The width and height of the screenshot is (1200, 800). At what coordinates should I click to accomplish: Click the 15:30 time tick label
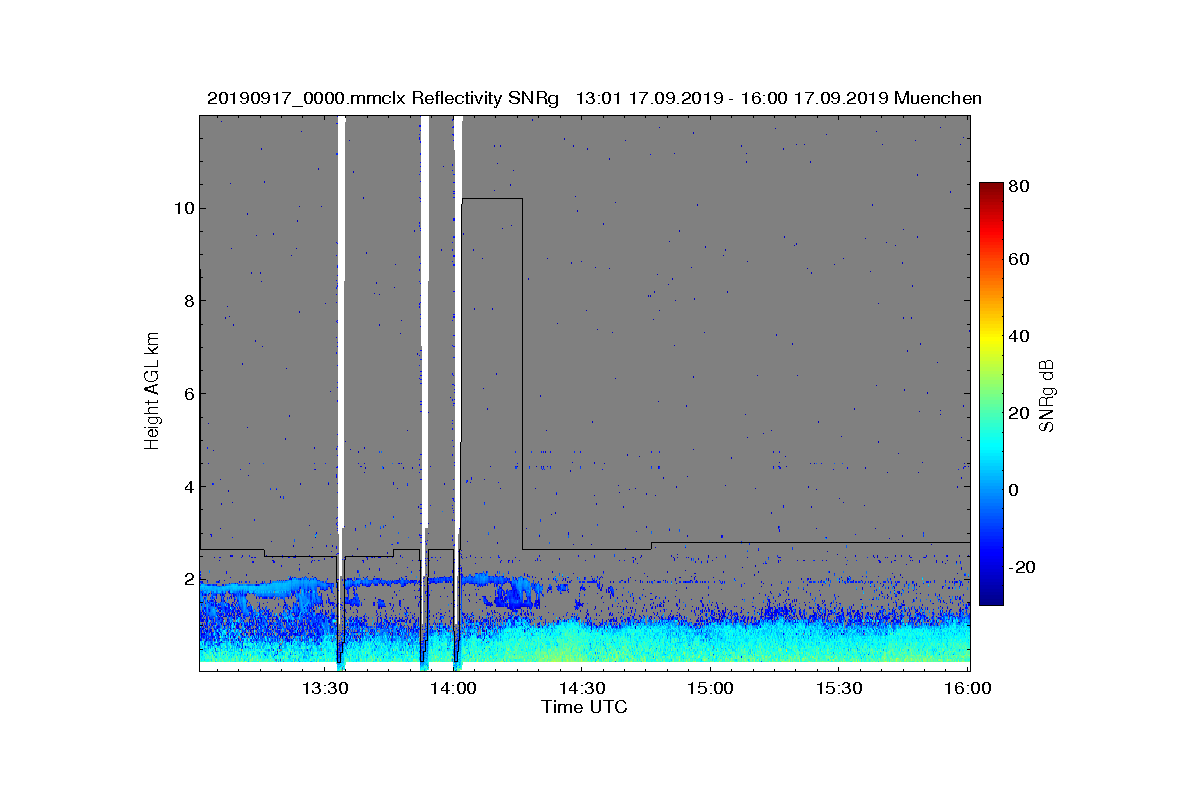click(840, 689)
